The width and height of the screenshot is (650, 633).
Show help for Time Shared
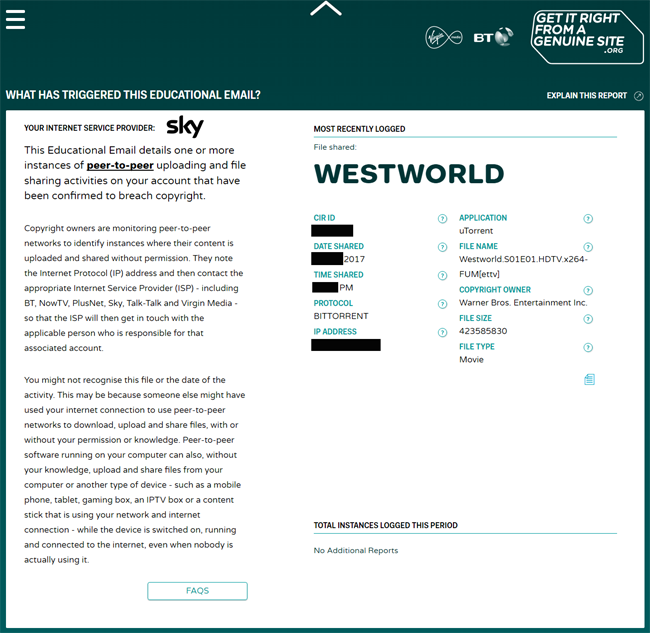(x=442, y=276)
